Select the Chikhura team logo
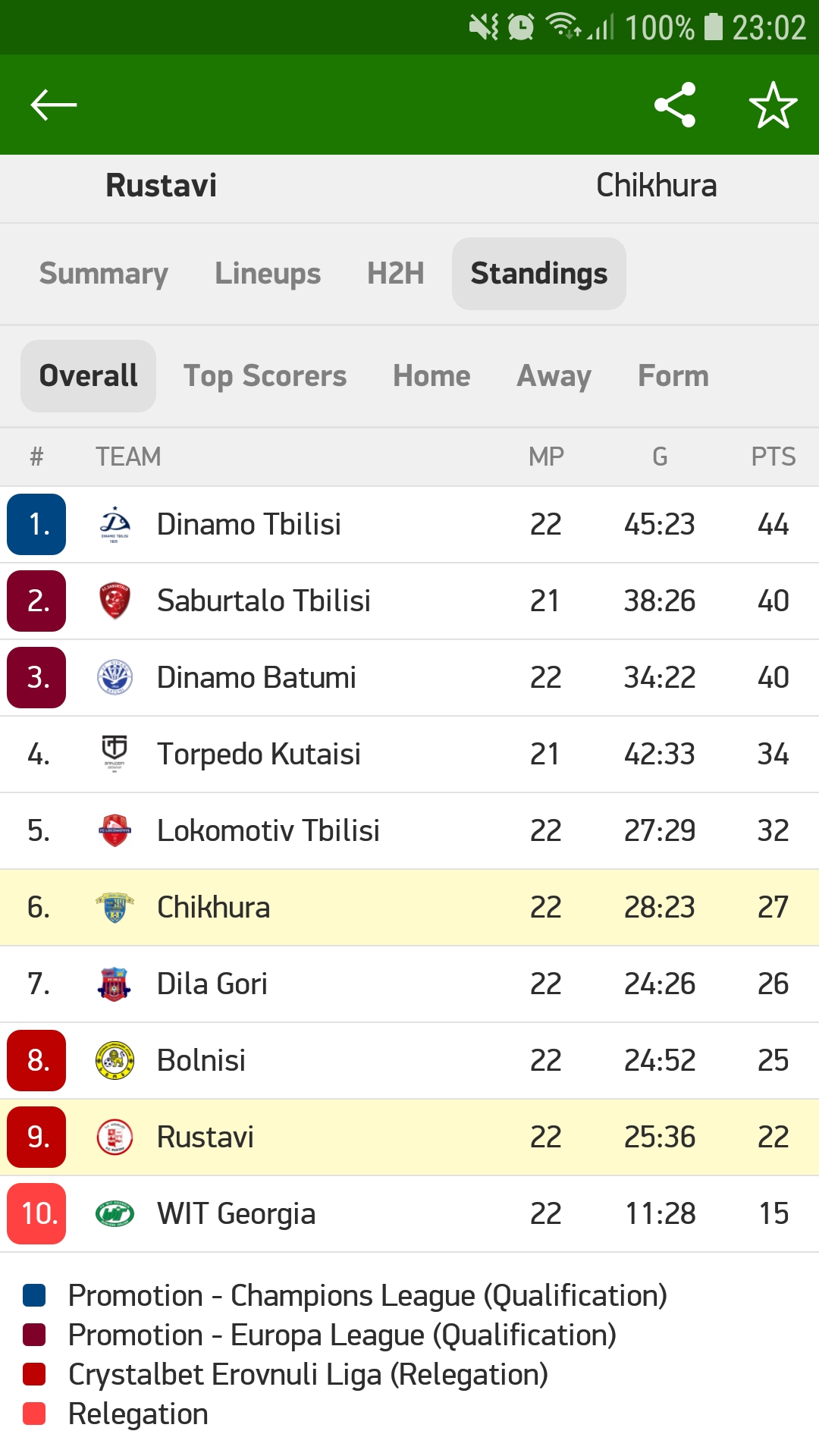Screen dimensions: 819x1456 click(x=114, y=907)
